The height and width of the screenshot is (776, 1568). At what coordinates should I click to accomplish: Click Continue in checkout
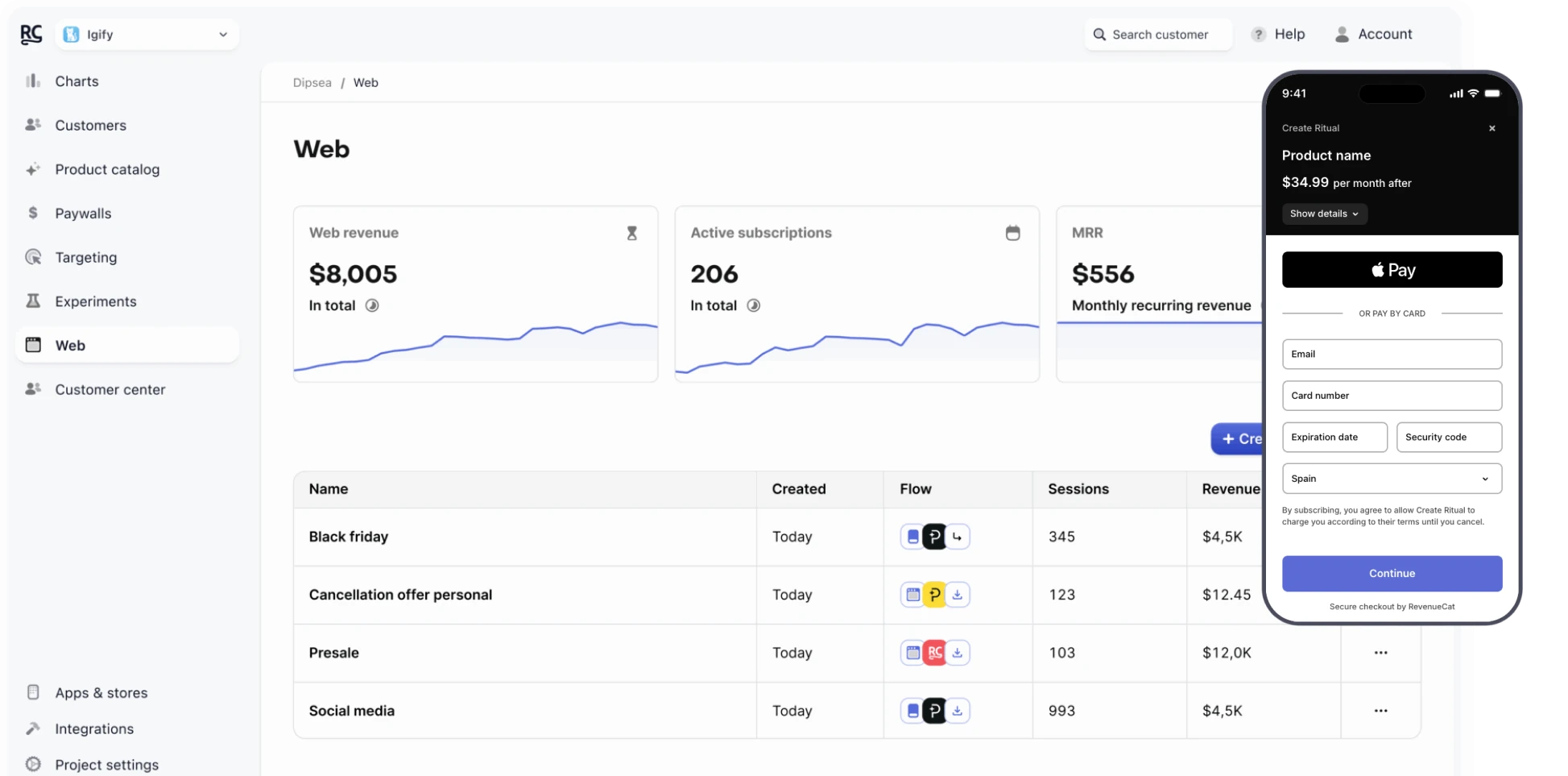point(1392,574)
